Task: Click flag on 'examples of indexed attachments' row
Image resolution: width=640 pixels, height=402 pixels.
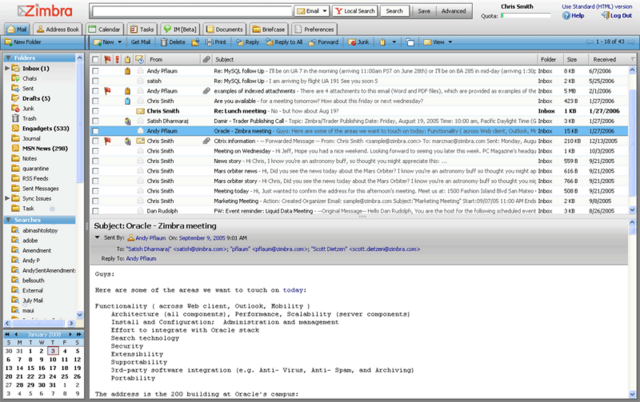Action: coord(107,91)
